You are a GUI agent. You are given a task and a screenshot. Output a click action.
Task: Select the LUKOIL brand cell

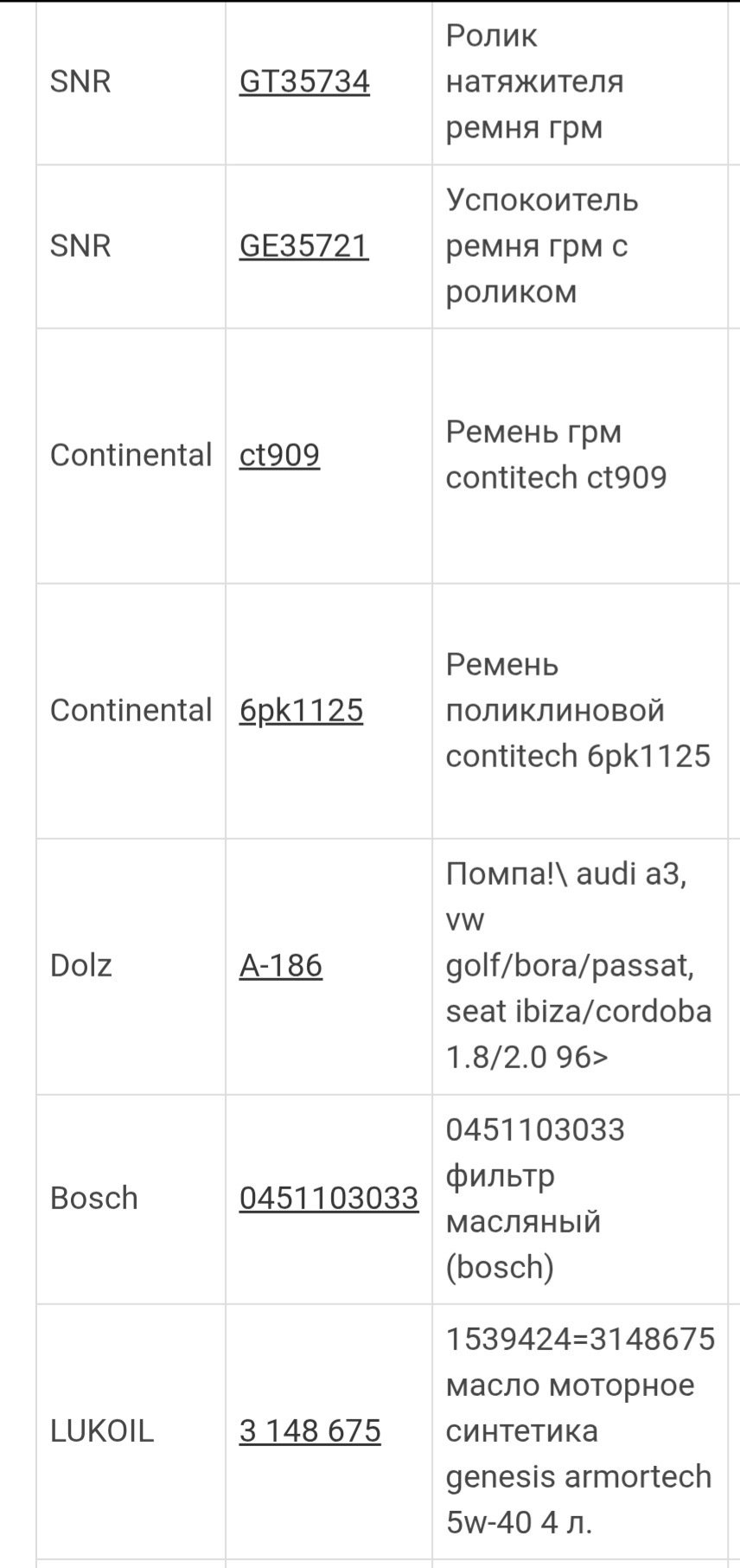click(102, 1430)
